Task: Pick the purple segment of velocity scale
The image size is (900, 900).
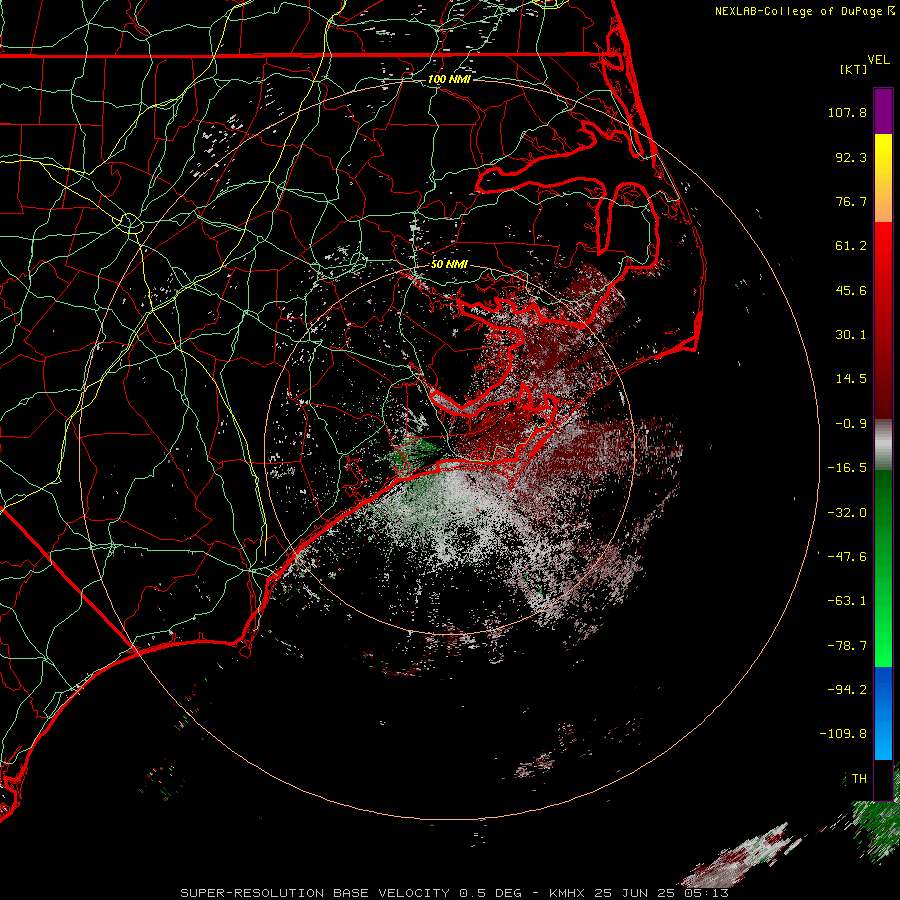Action: 883,111
